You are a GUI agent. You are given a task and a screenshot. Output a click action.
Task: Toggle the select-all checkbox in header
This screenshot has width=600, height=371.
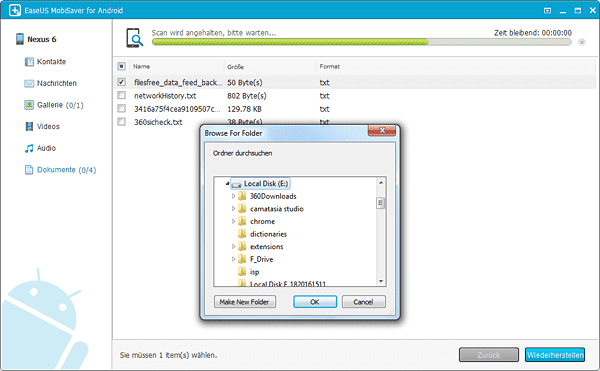[x=121, y=67]
